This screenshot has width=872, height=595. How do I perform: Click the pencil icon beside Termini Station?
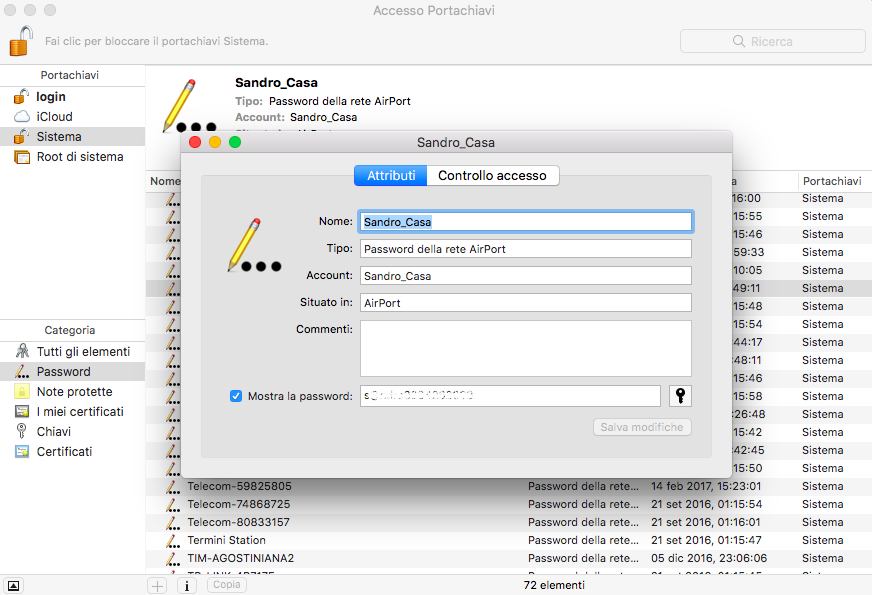[172, 541]
